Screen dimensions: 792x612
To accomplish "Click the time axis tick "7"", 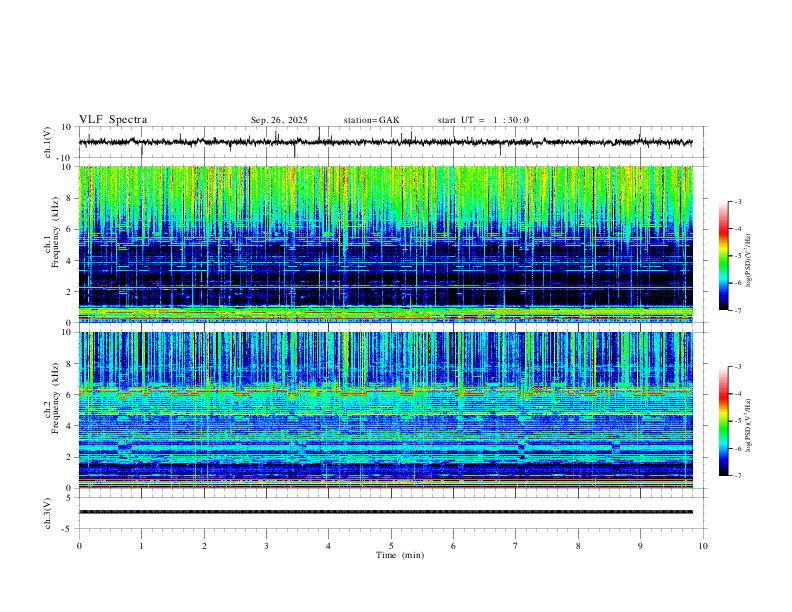I will [516, 546].
